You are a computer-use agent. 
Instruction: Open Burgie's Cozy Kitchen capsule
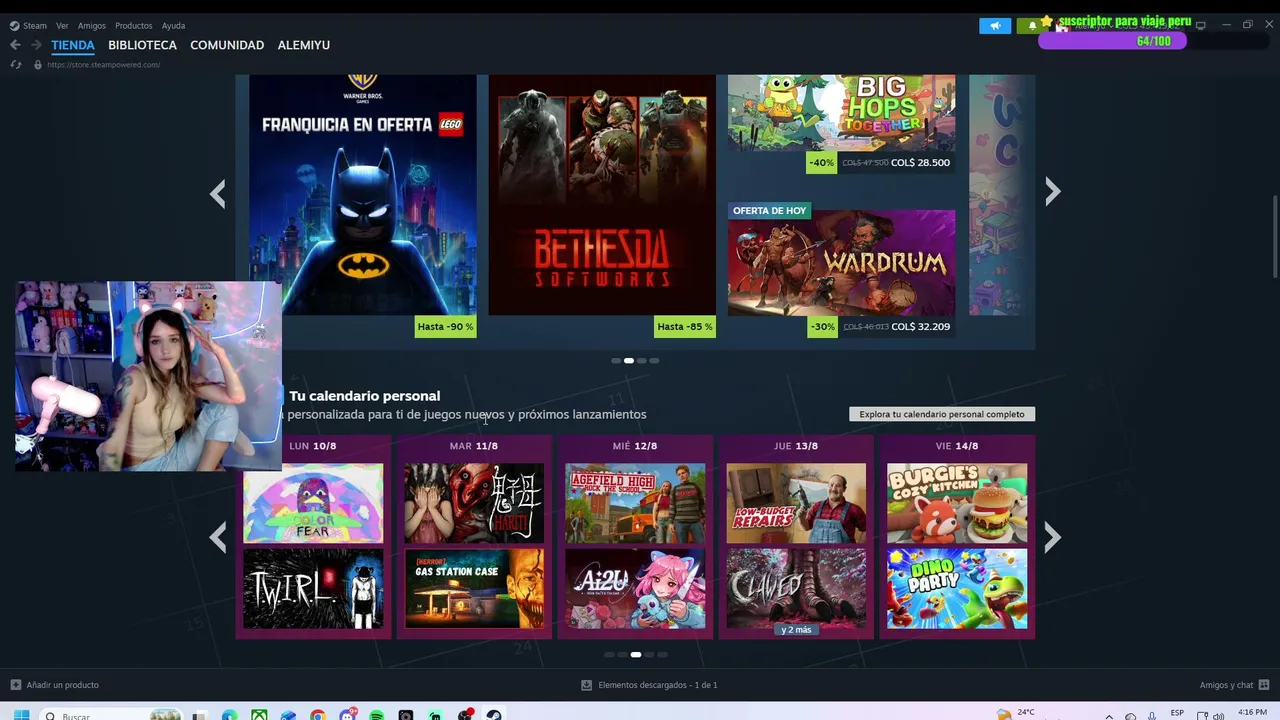tap(957, 503)
